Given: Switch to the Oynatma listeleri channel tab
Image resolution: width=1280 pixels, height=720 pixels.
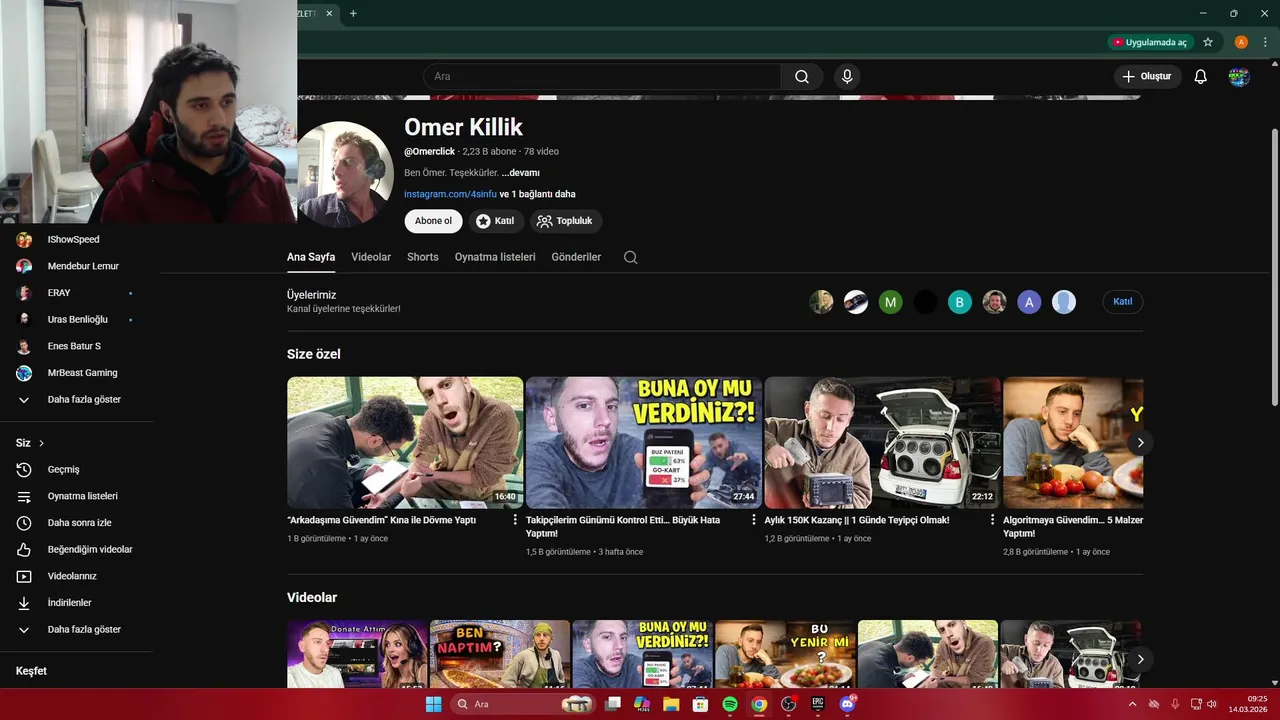Looking at the screenshot, I should (495, 257).
